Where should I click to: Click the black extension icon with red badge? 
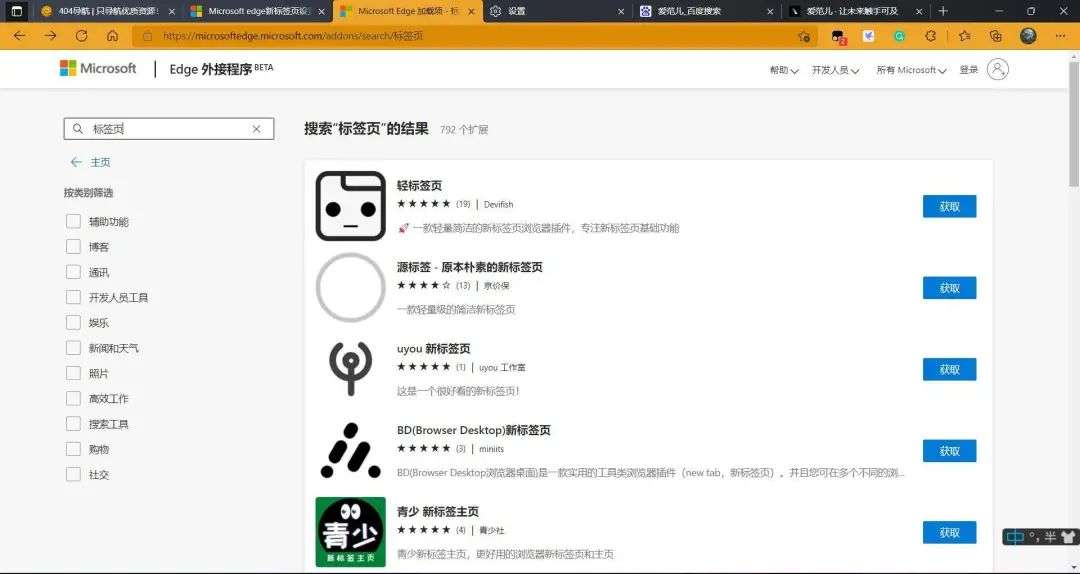click(838, 37)
